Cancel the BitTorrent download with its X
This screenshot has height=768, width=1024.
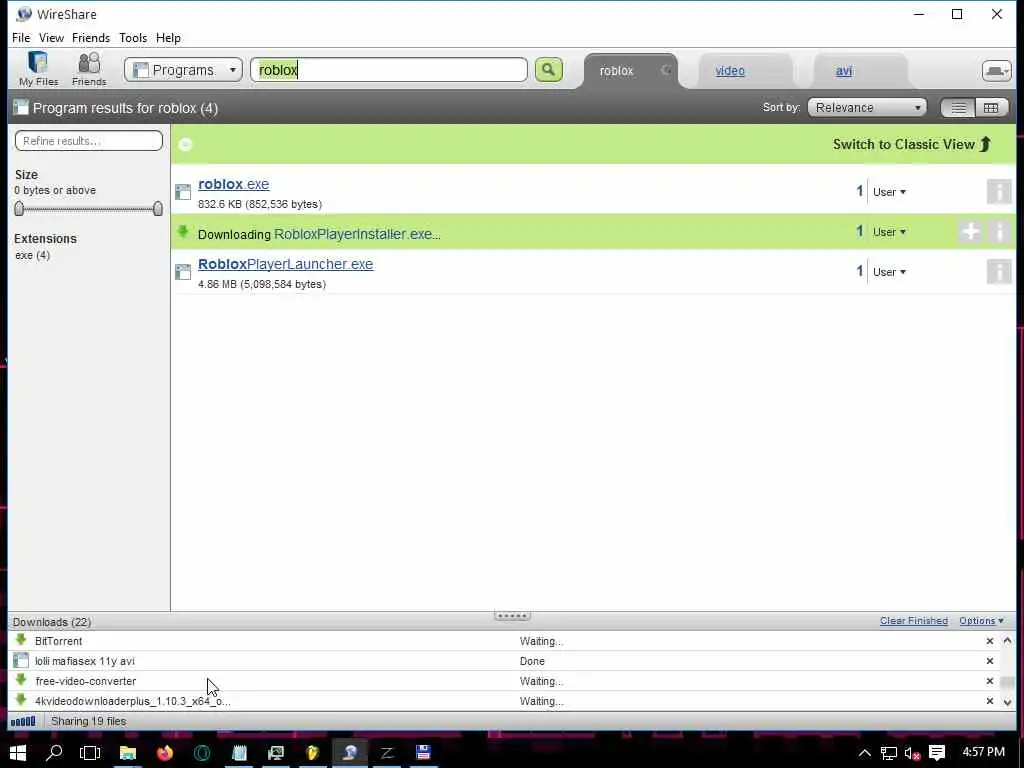coord(989,641)
